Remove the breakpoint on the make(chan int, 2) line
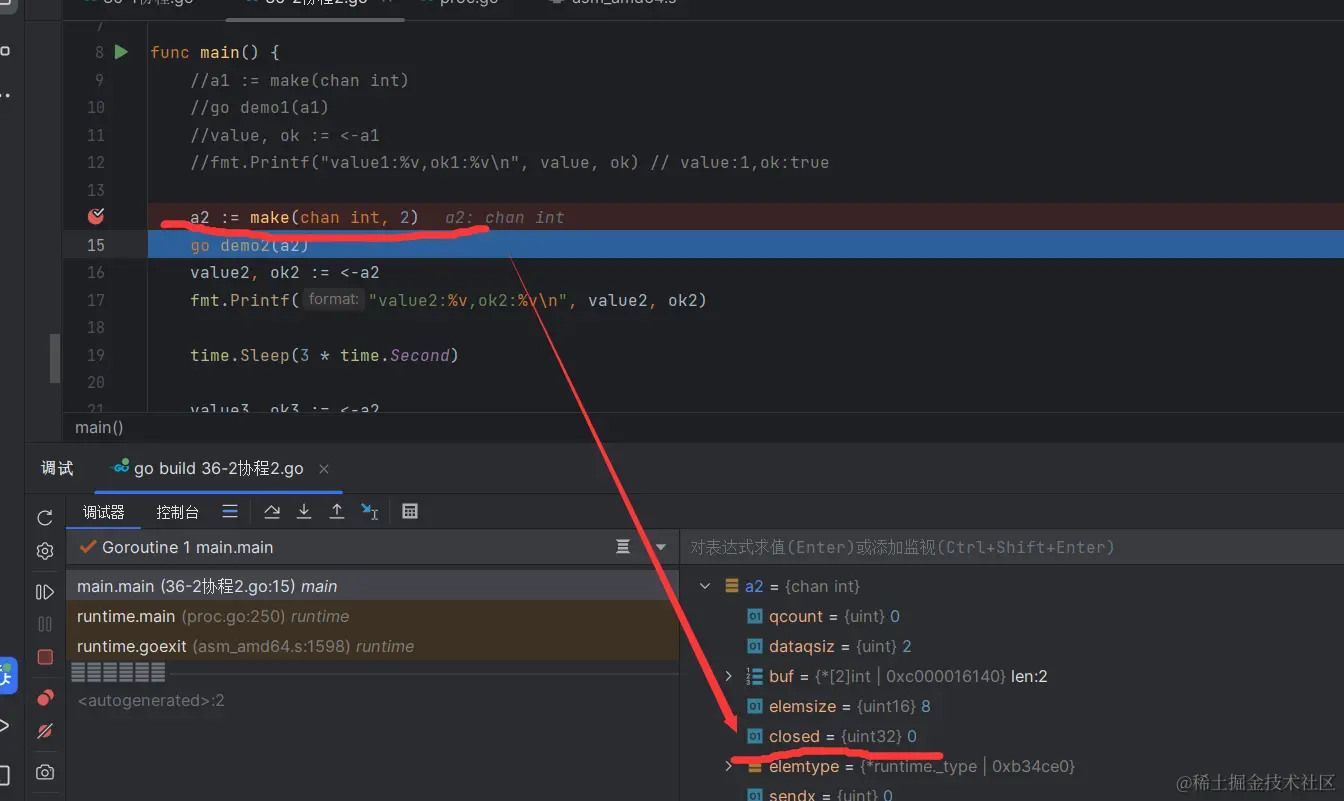The image size is (1344, 801). click(96, 216)
